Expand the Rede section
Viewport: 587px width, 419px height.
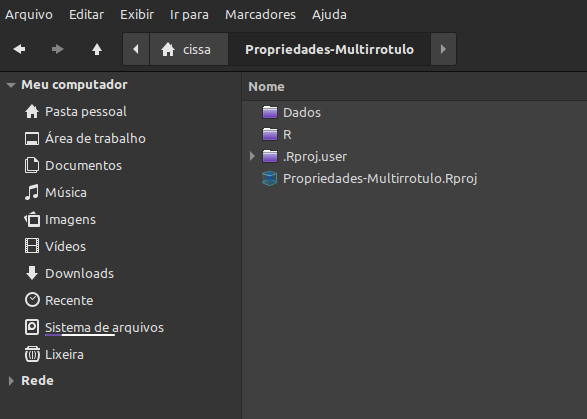point(11,381)
